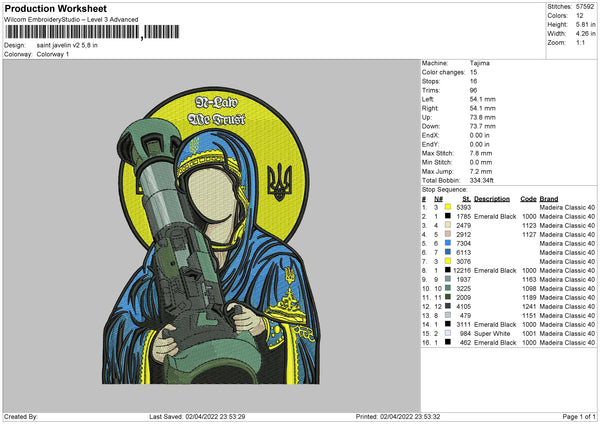Click 'Emerald Black' in the 3111 stitches row

click(x=495, y=325)
